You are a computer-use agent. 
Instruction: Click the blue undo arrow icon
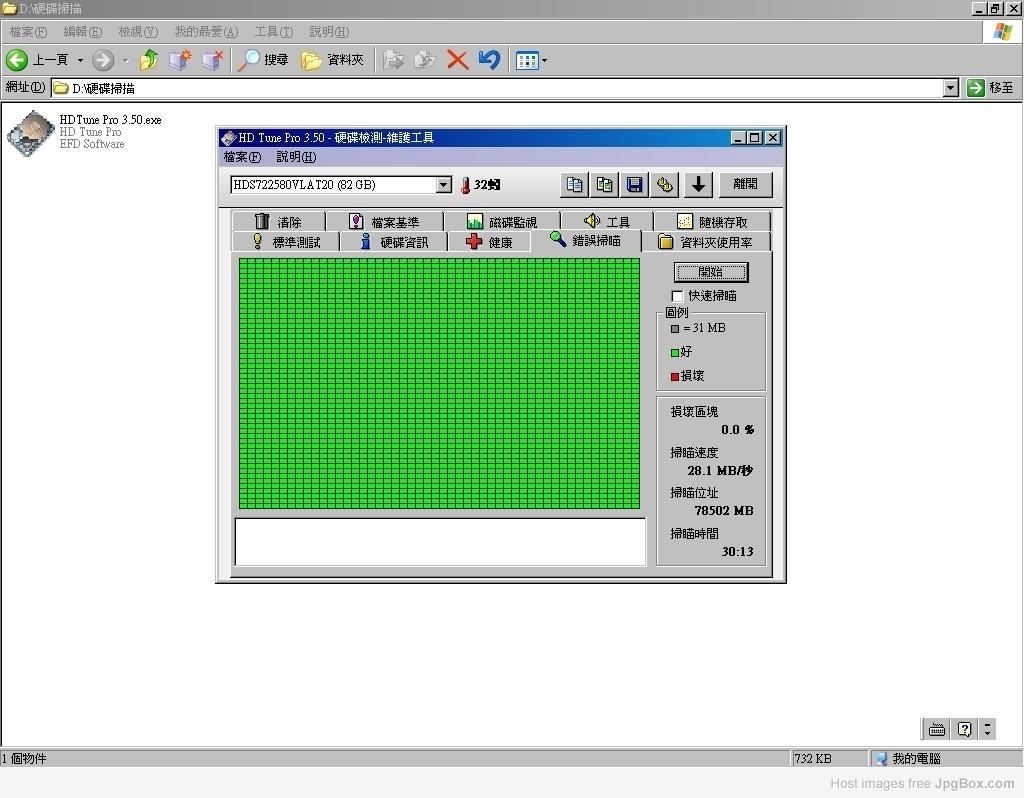click(x=488, y=60)
